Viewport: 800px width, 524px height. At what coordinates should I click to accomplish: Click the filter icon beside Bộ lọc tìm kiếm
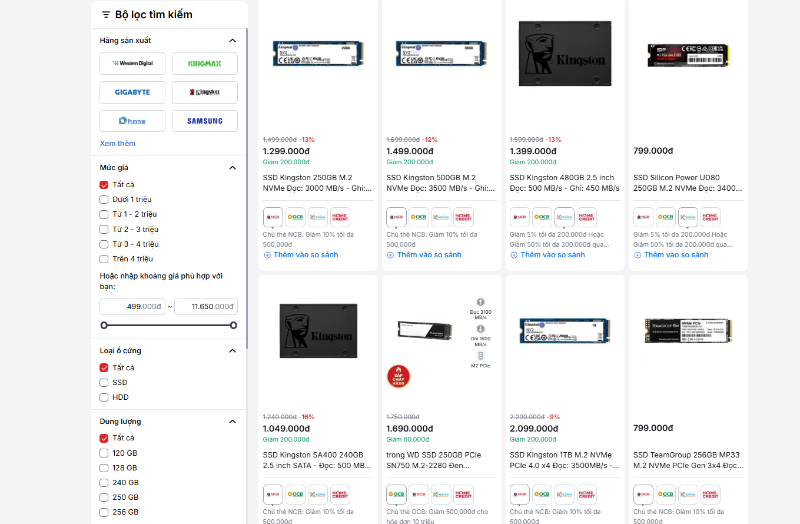click(x=106, y=15)
